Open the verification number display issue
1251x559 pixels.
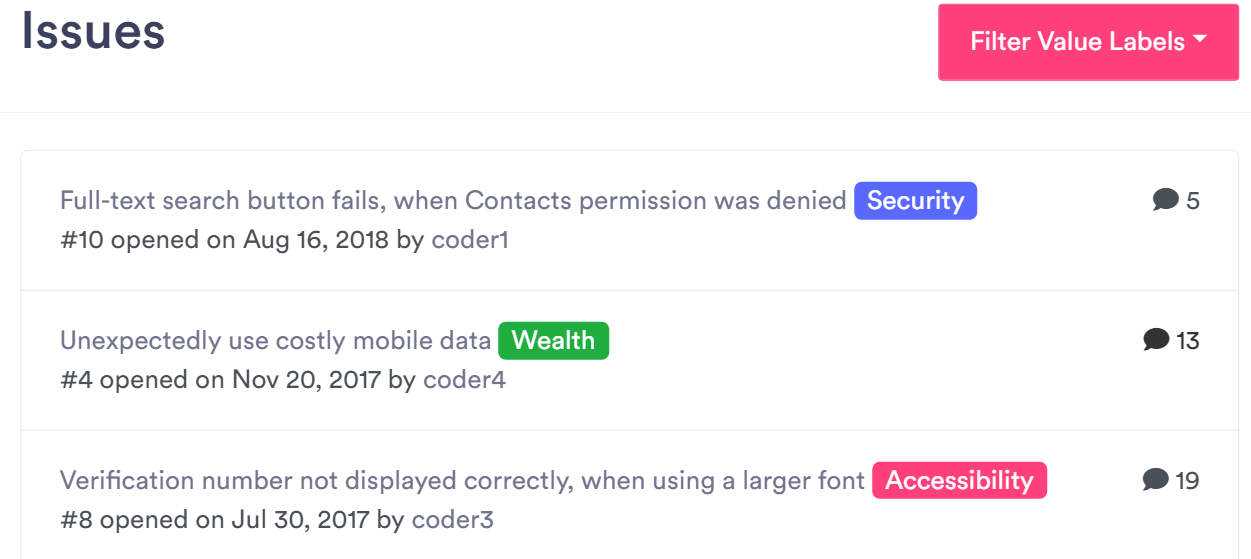(462, 481)
